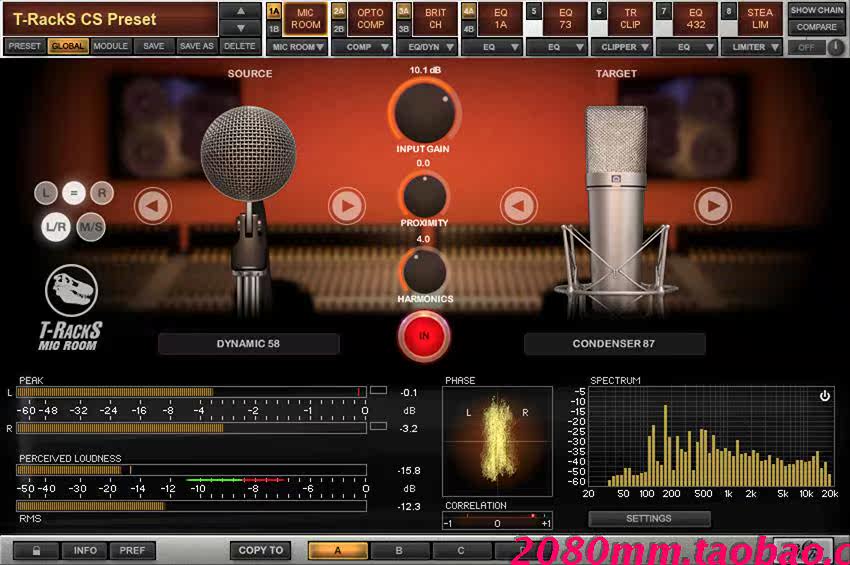Image resolution: width=850 pixels, height=565 pixels.
Task: Open the STEA LIM module slot
Action: point(760,19)
